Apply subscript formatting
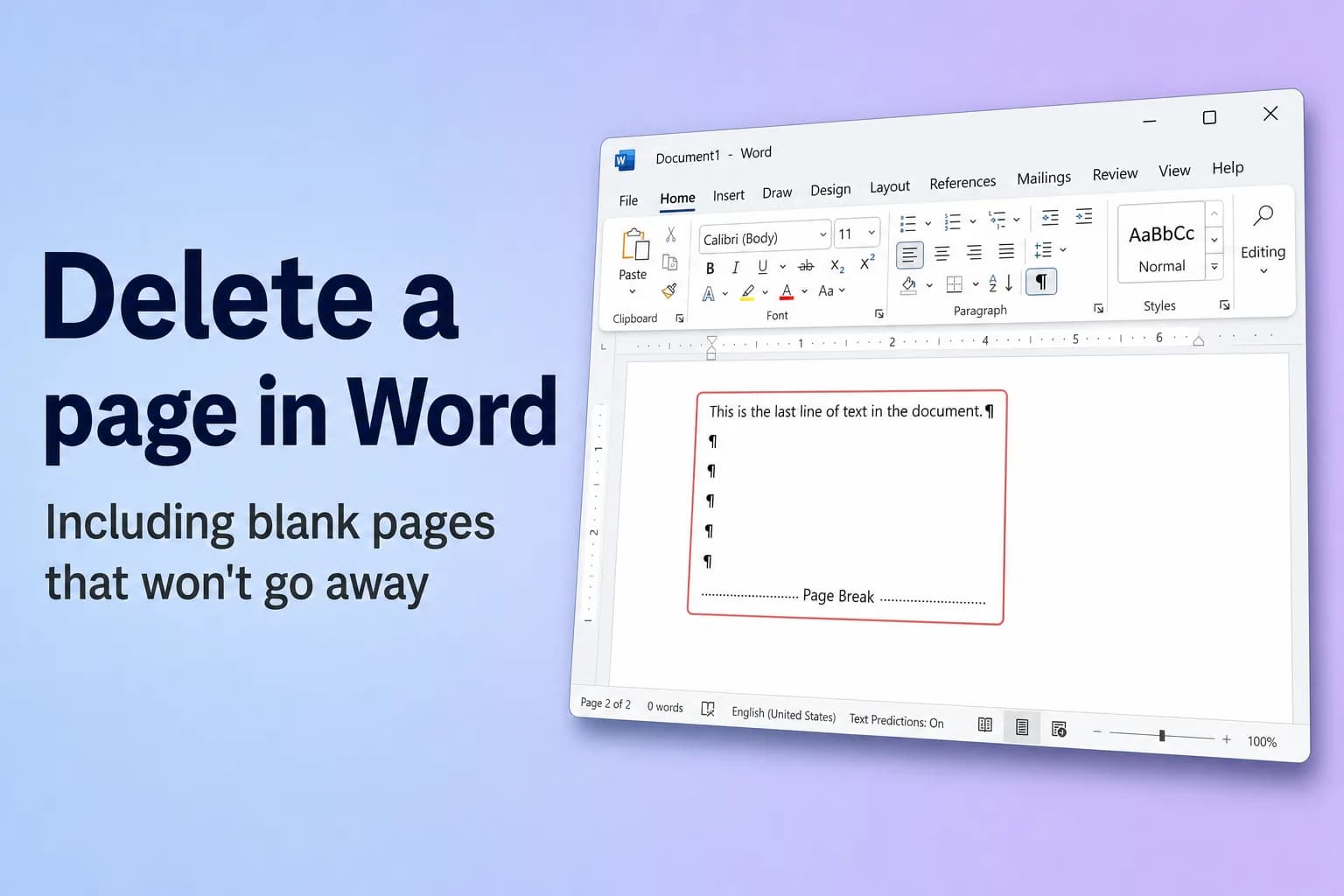The height and width of the screenshot is (896, 1344). 837,265
